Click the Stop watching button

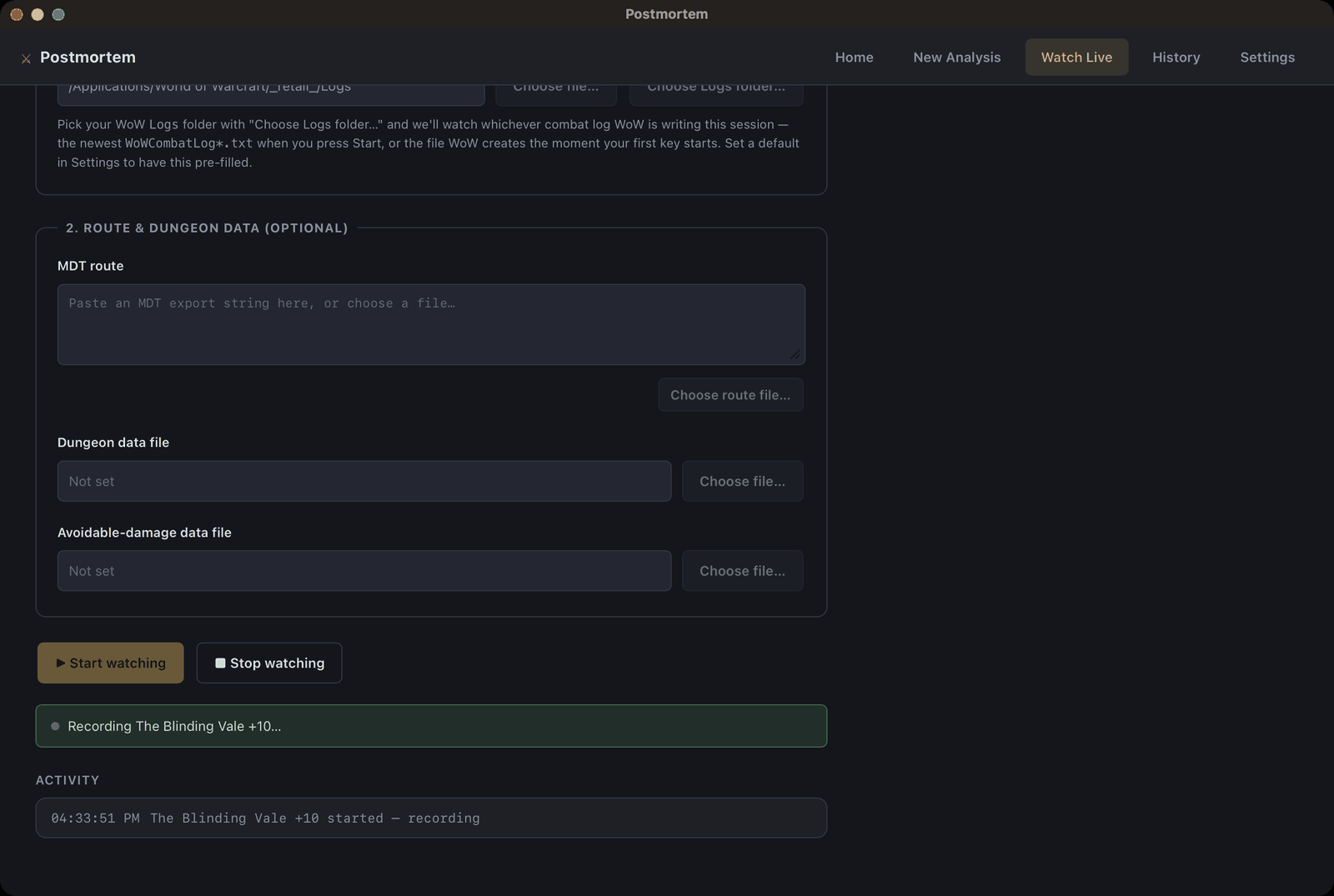[x=269, y=663]
